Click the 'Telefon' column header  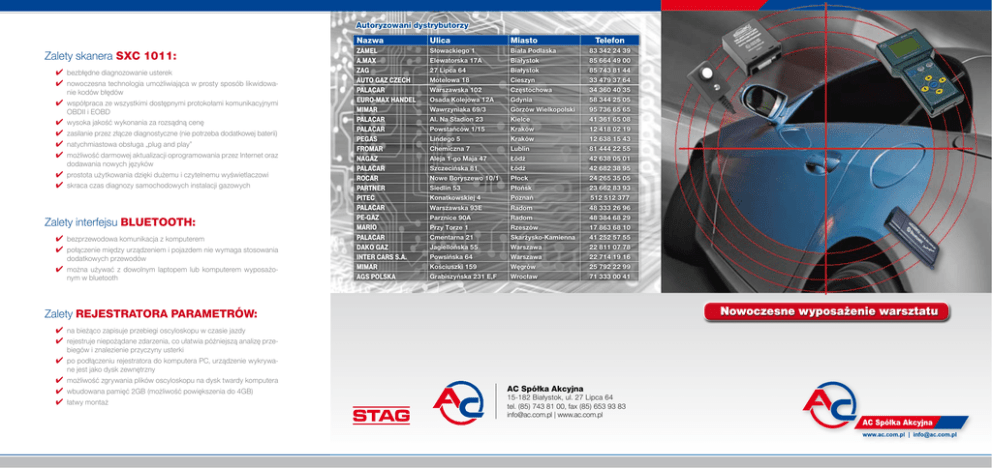[x=609, y=38]
